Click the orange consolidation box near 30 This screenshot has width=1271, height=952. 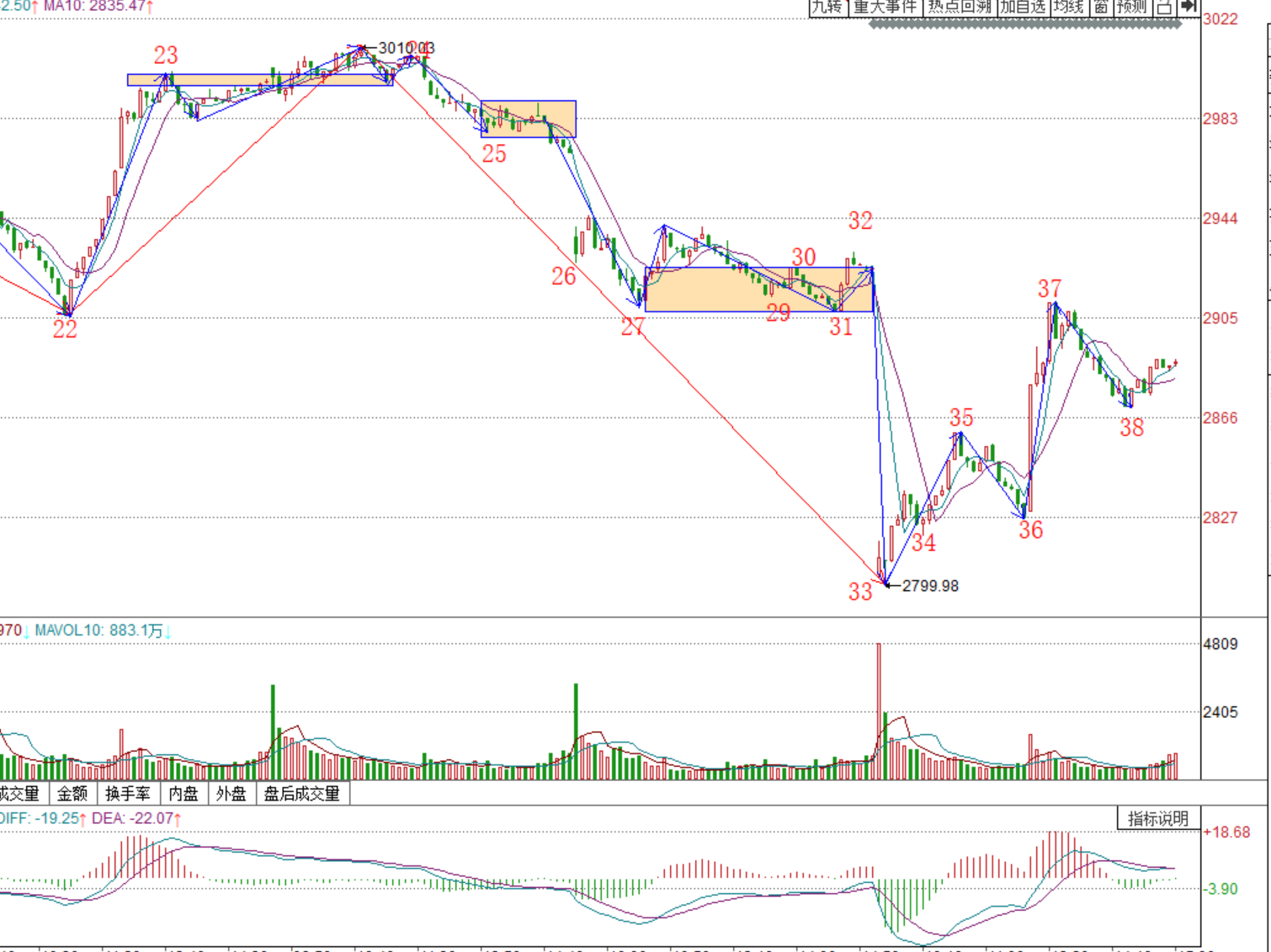(758, 290)
